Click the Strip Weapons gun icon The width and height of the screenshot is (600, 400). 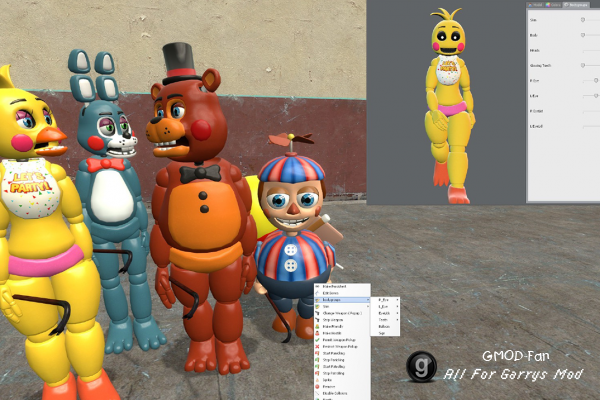317,320
